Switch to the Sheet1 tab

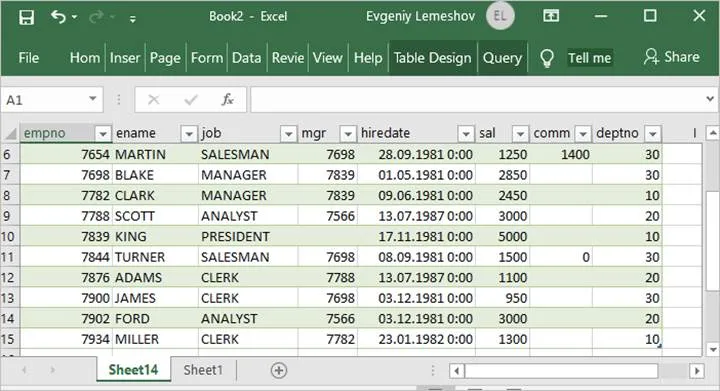point(203,370)
